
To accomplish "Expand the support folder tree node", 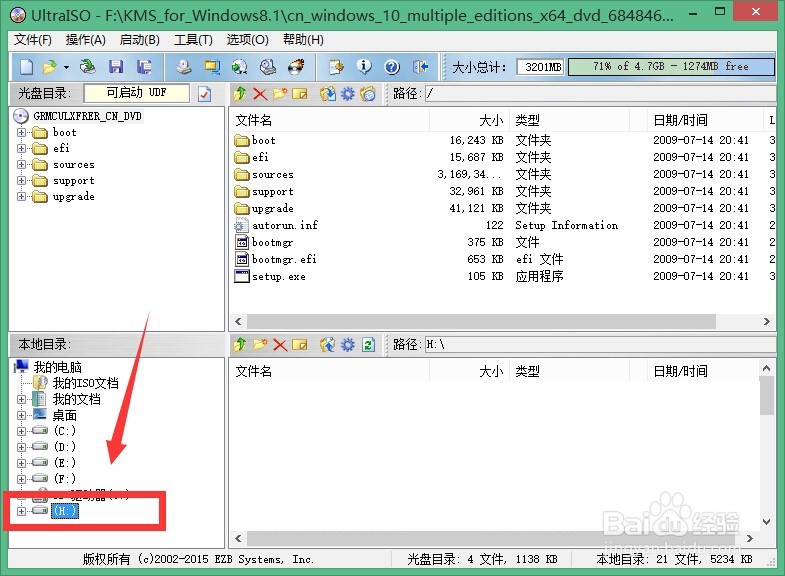I will [21, 181].
